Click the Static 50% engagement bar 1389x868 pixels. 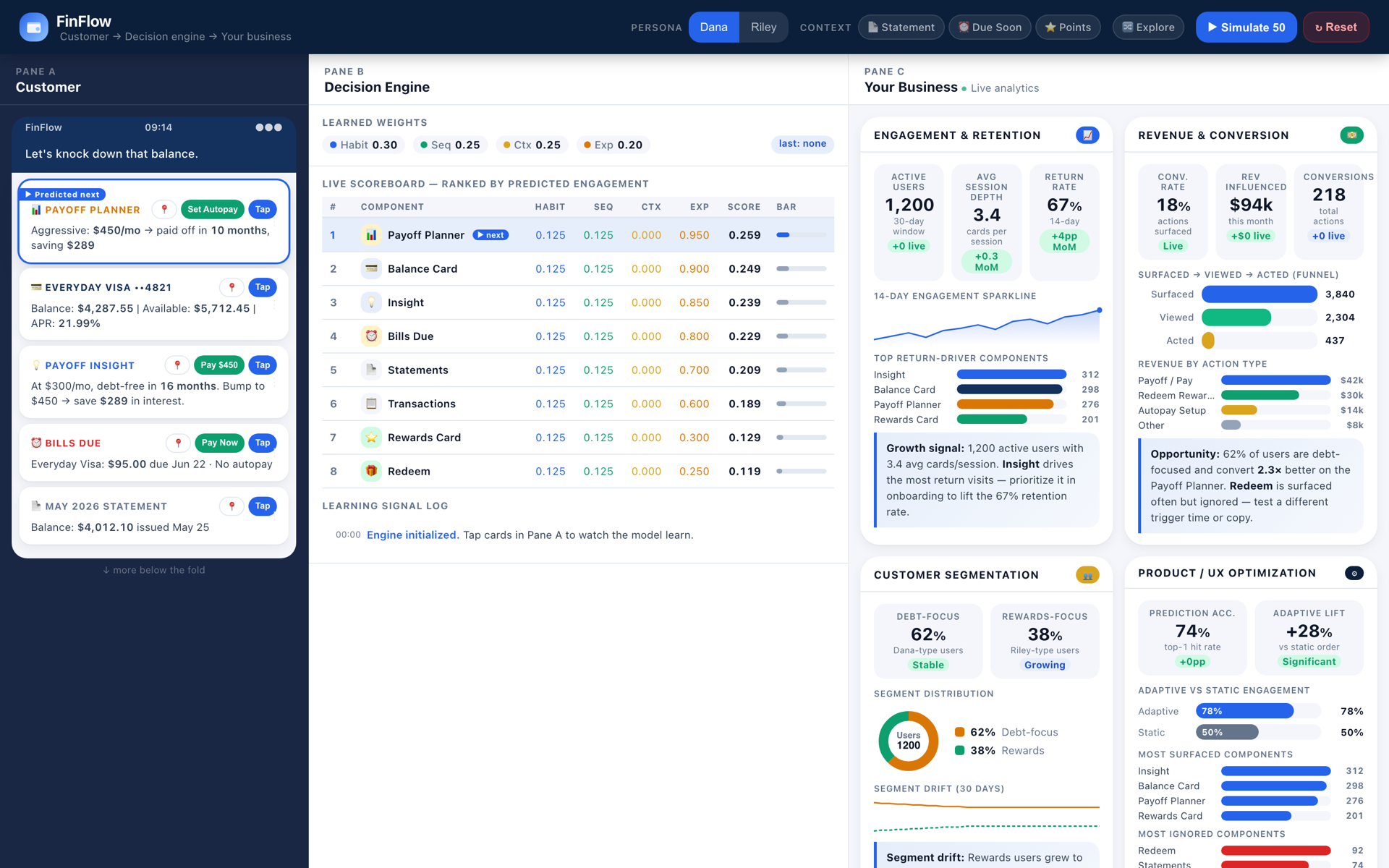tap(1227, 732)
